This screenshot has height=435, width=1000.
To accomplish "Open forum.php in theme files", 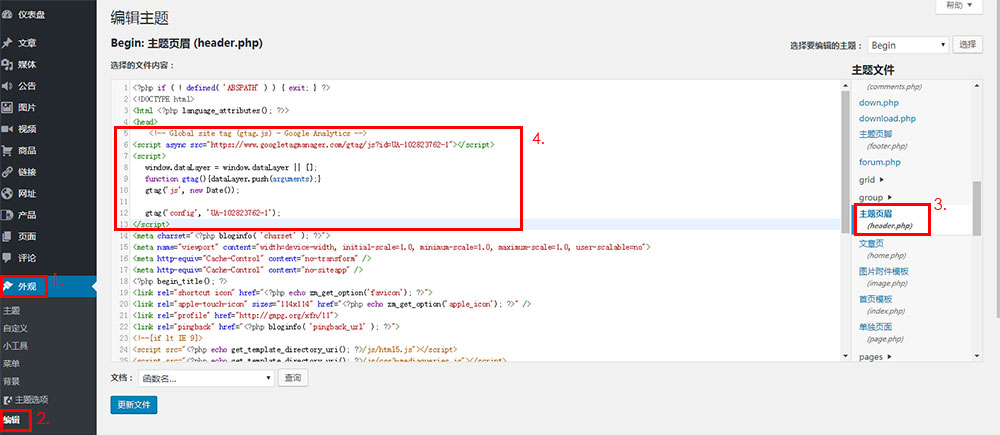I will (879, 163).
